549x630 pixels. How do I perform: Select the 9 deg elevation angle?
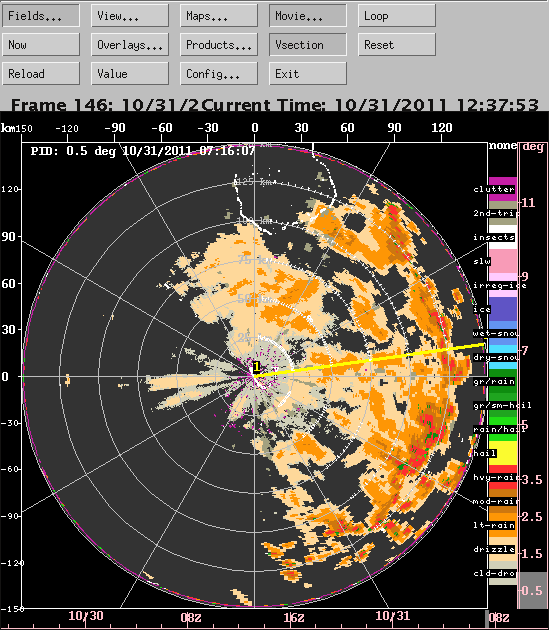coord(525,276)
